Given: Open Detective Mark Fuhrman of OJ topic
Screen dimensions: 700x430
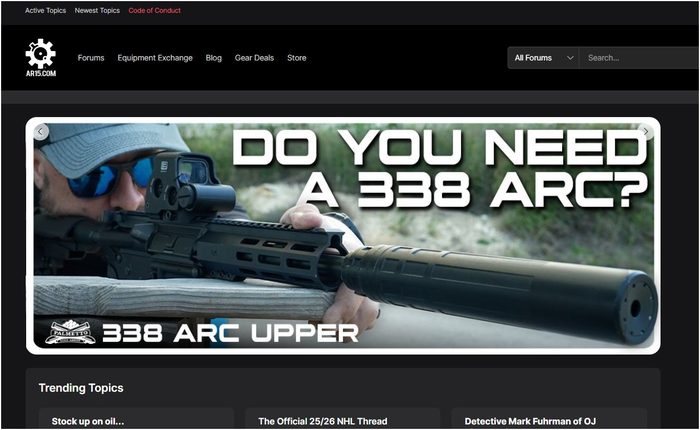Looking at the screenshot, I should (x=530, y=421).
